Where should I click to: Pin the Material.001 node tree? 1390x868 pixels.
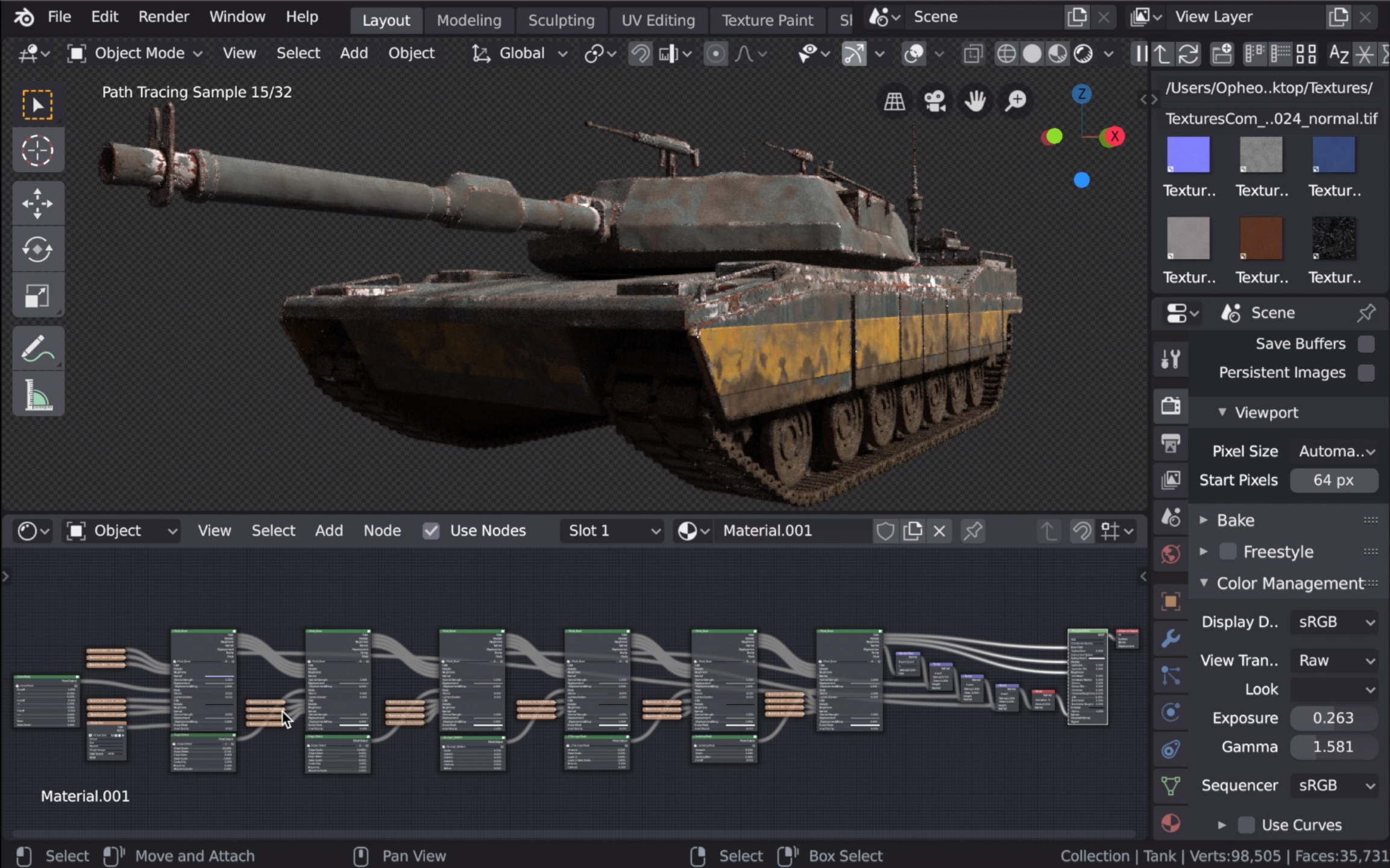pyautogui.click(x=972, y=531)
